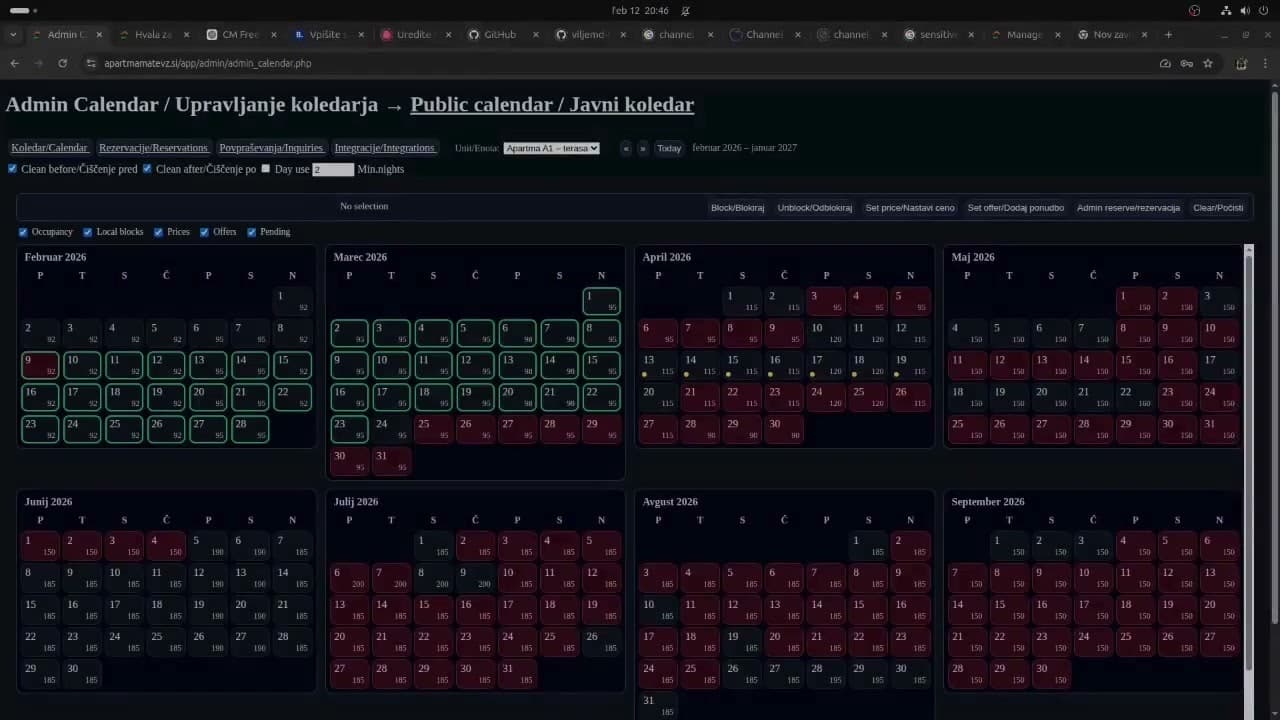Disable the Occupancy filter checkbox
The height and width of the screenshot is (720, 1280).
(x=23, y=231)
